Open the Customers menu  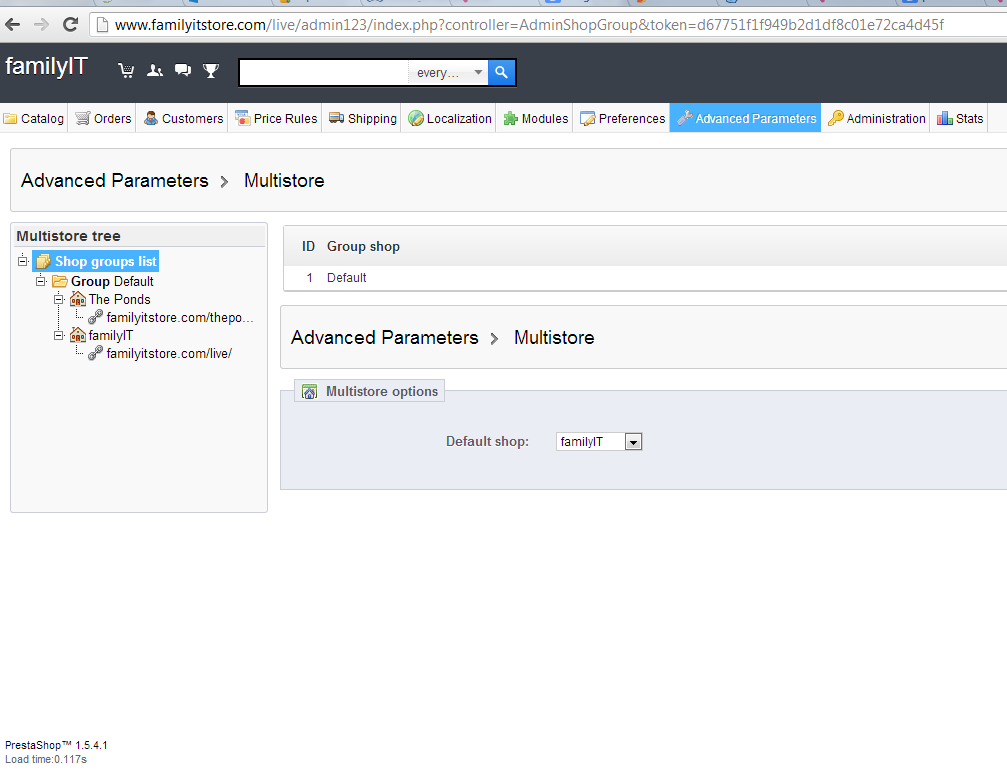[x=183, y=118]
